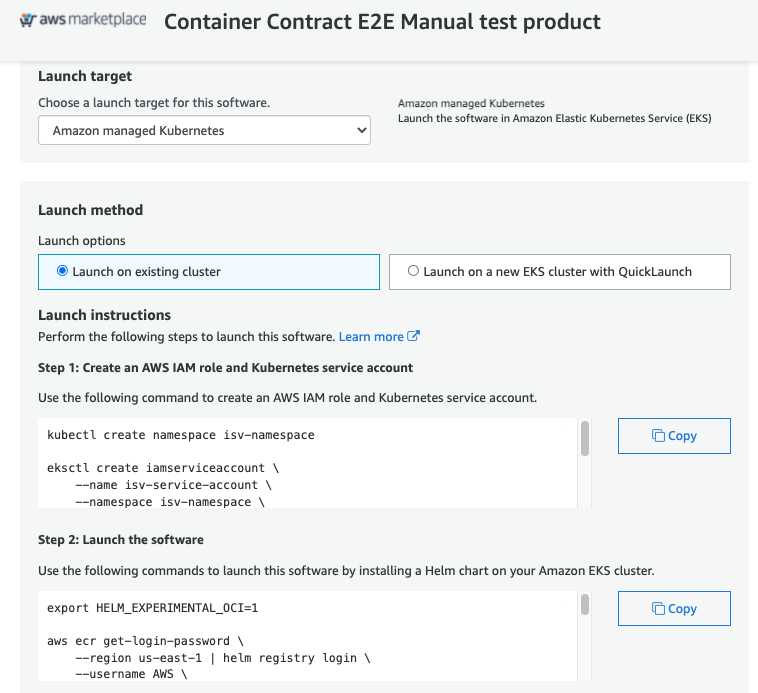Click the Launch target section heading

click(x=85, y=76)
